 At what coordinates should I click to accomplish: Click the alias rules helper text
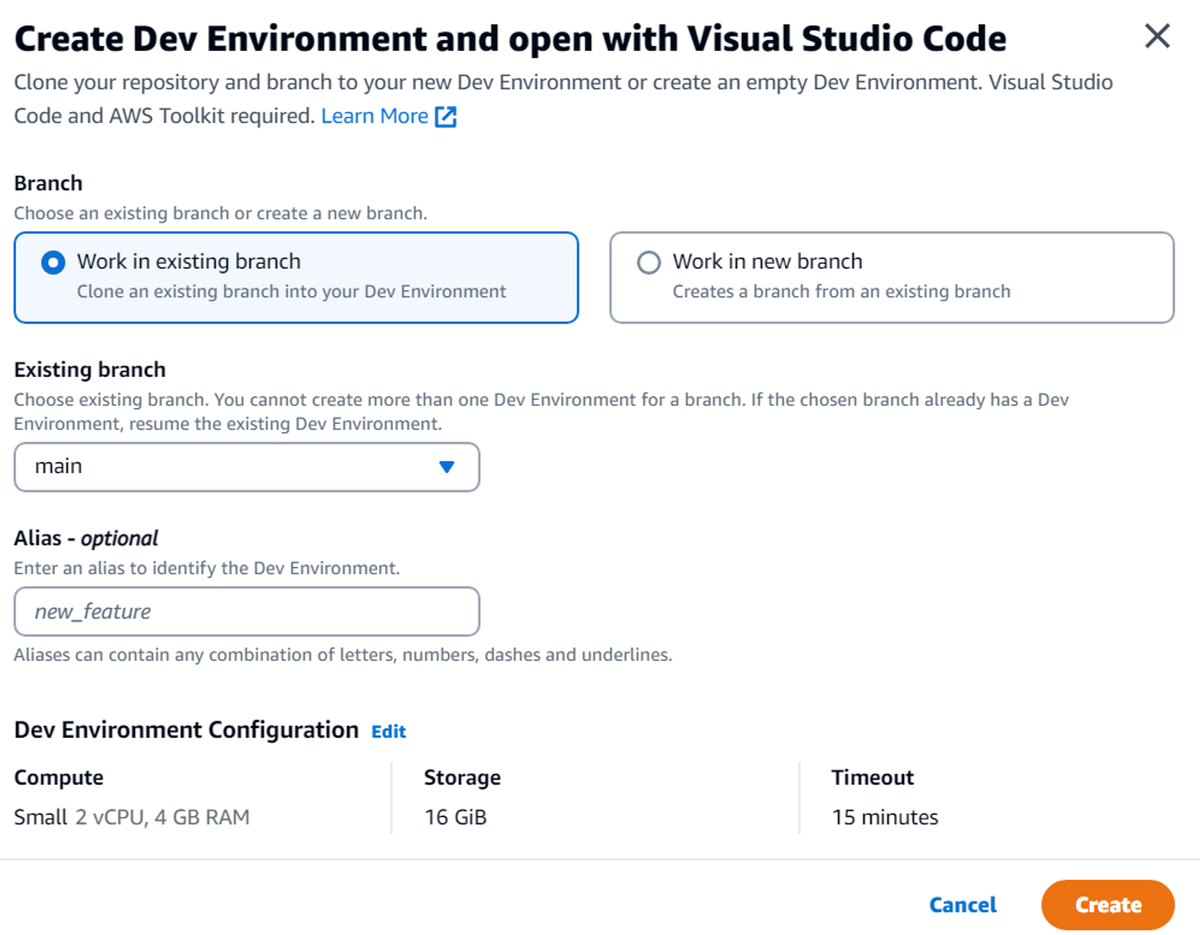[343, 656]
